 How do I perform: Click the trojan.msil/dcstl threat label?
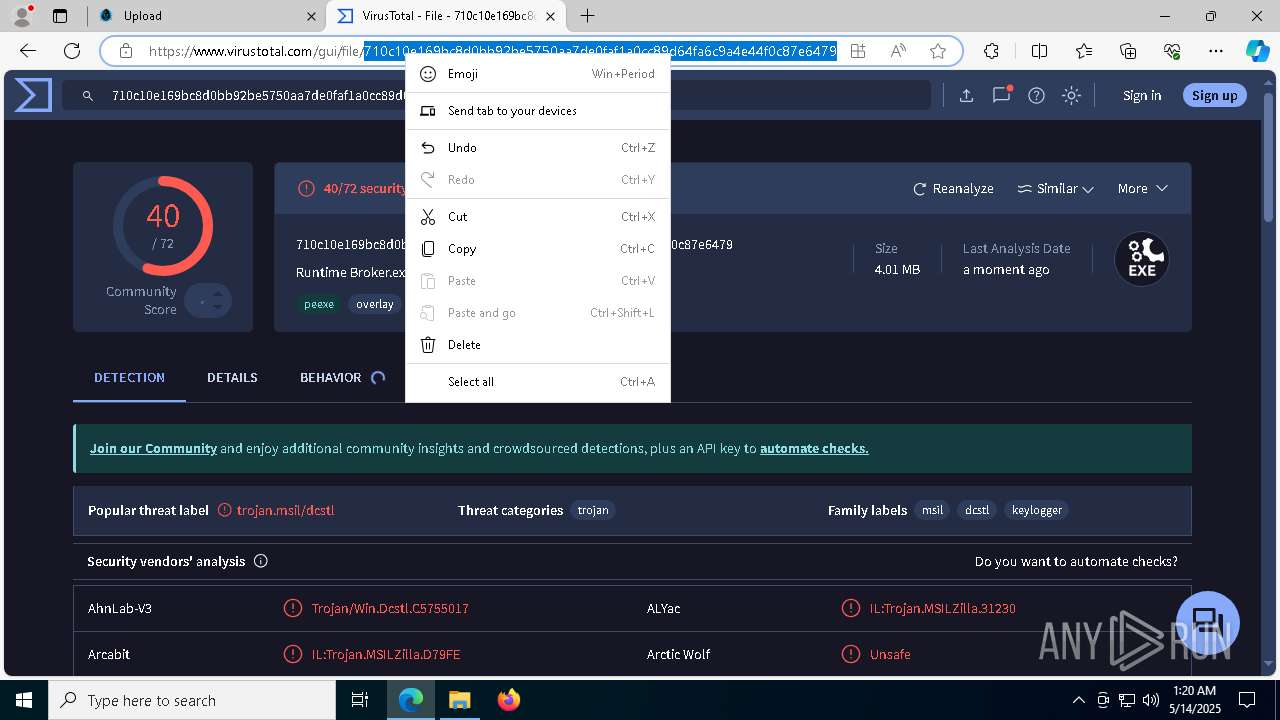point(285,510)
